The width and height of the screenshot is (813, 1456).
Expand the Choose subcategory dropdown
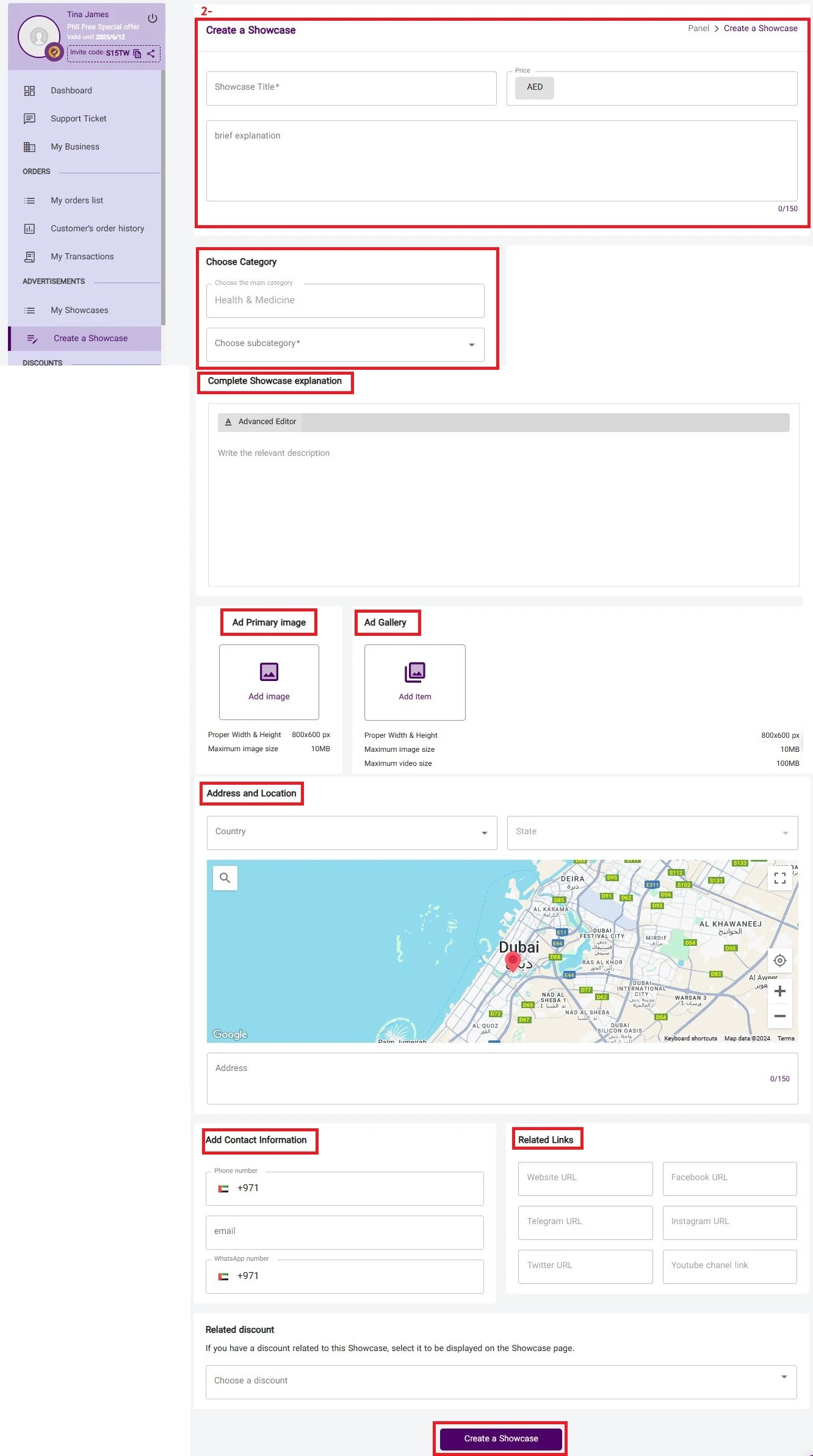[345, 344]
